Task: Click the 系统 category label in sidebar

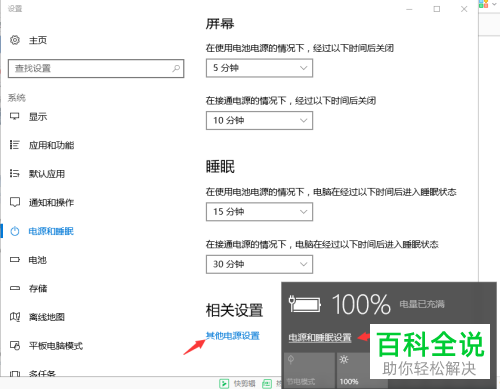Action: tap(17, 98)
